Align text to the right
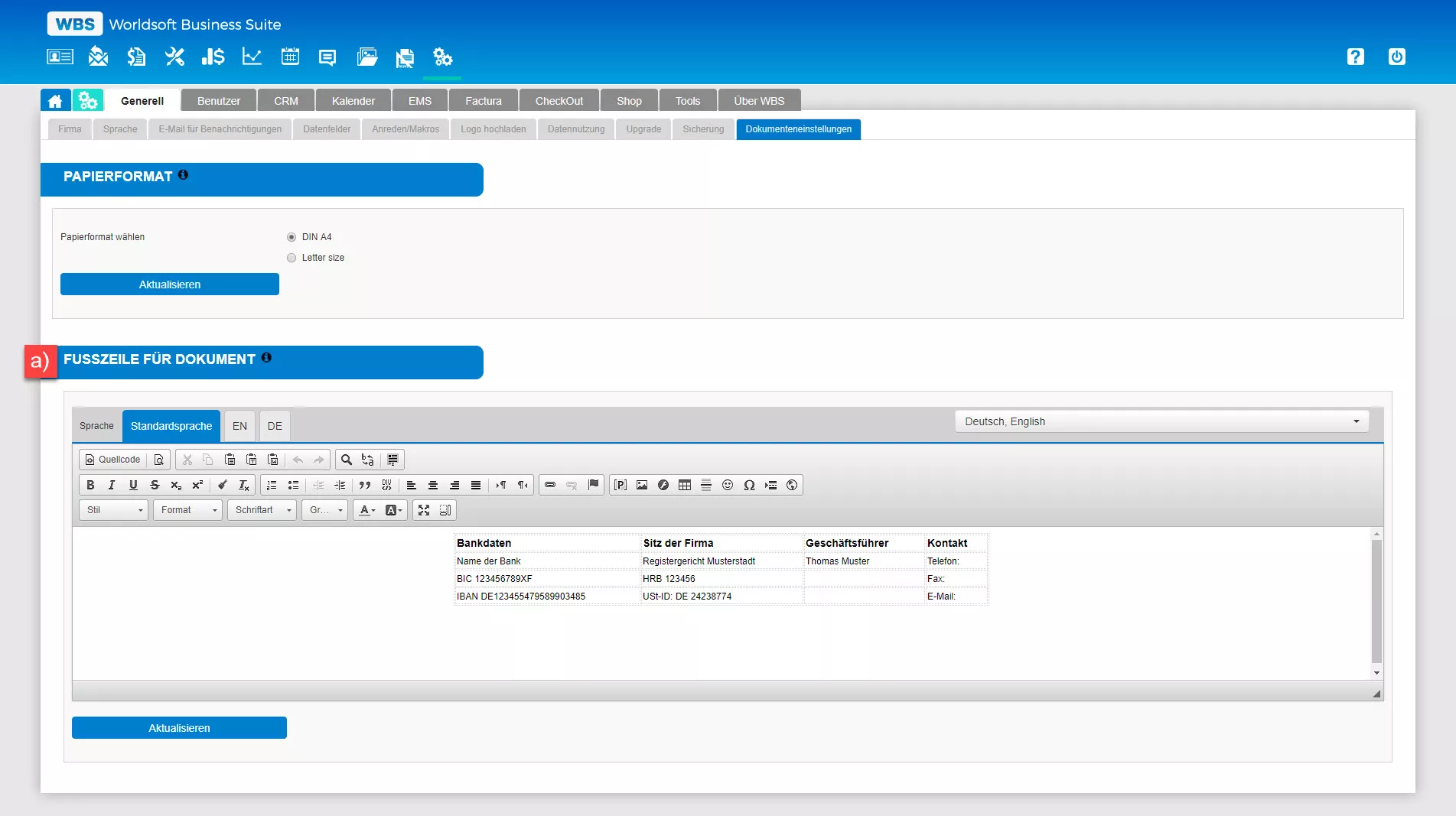The height and width of the screenshot is (816, 1456). (454, 485)
